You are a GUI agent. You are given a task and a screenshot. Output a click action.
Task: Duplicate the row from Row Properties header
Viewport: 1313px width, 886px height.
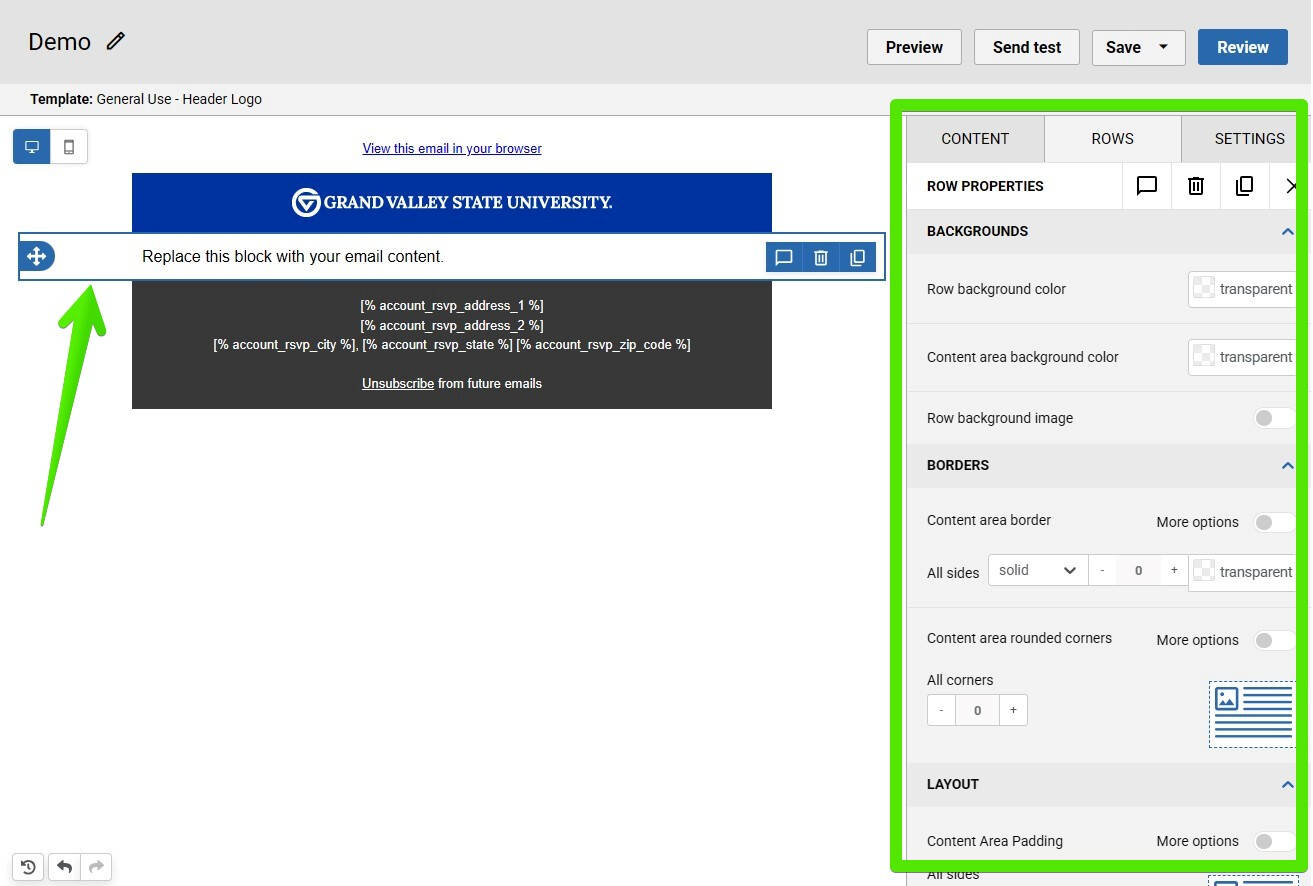[1244, 186]
